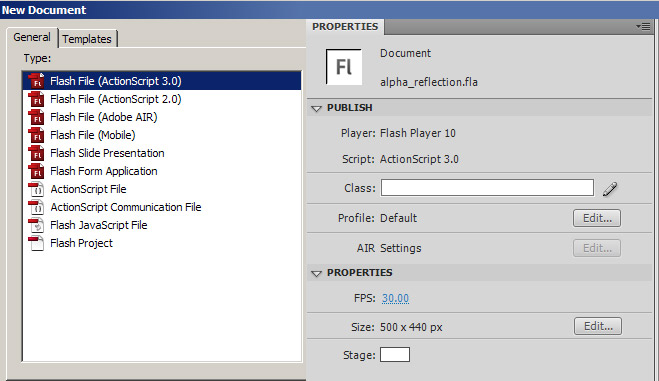Image resolution: width=659 pixels, height=381 pixels.
Task: Click the Edit button for AIR Settings
Action: [597, 248]
